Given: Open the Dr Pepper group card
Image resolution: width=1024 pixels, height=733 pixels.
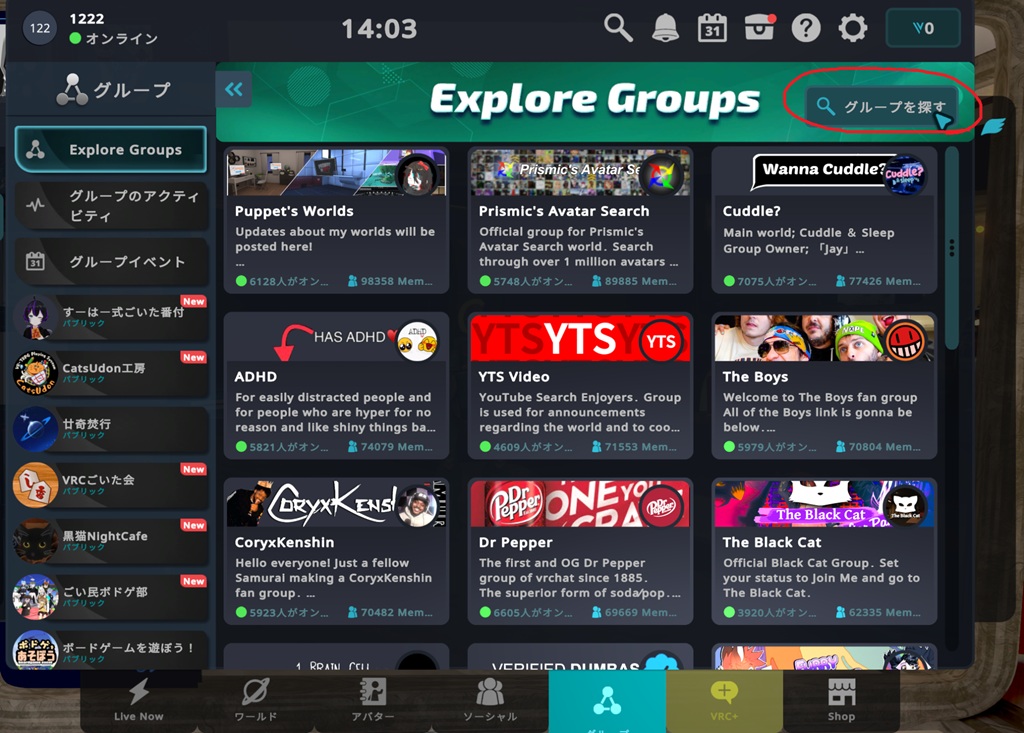Looking at the screenshot, I should pos(580,551).
